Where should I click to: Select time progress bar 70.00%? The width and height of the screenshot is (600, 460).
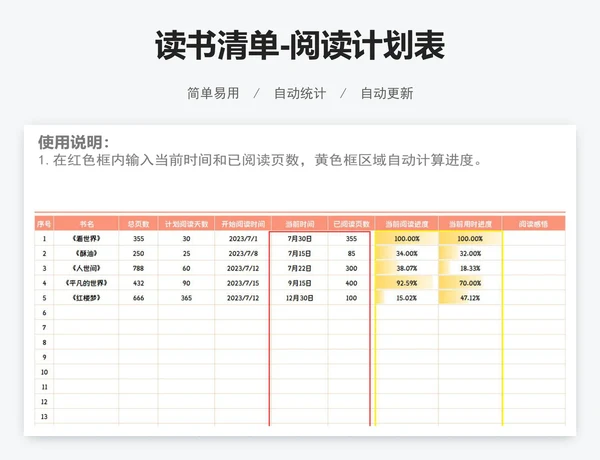470,283
